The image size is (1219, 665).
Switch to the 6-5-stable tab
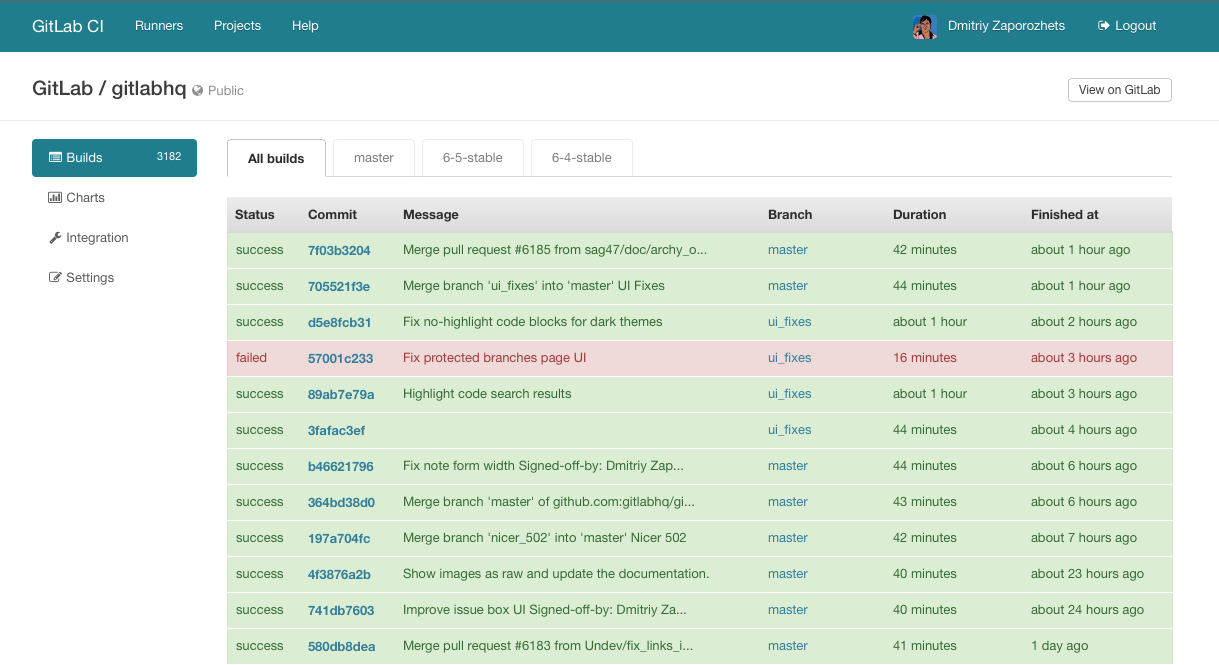click(472, 158)
